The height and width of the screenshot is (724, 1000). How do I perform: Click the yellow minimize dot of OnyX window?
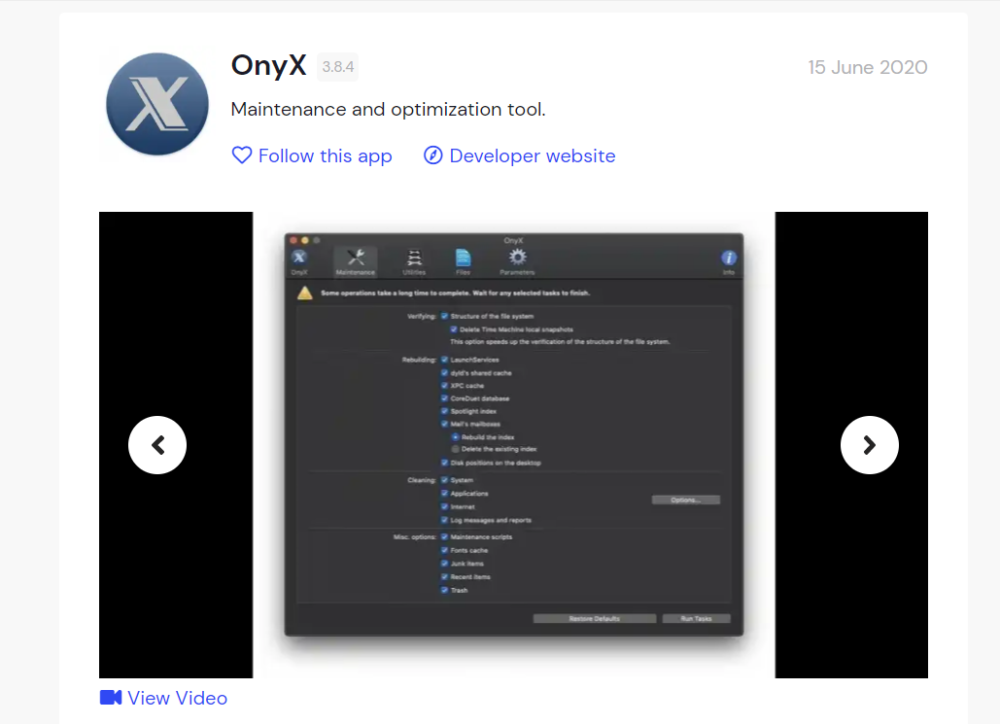pyautogui.click(x=305, y=240)
